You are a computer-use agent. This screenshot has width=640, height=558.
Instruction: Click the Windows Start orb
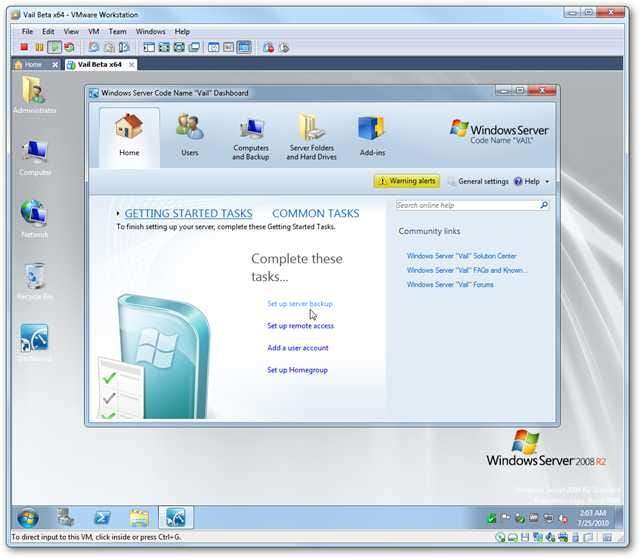(28, 517)
